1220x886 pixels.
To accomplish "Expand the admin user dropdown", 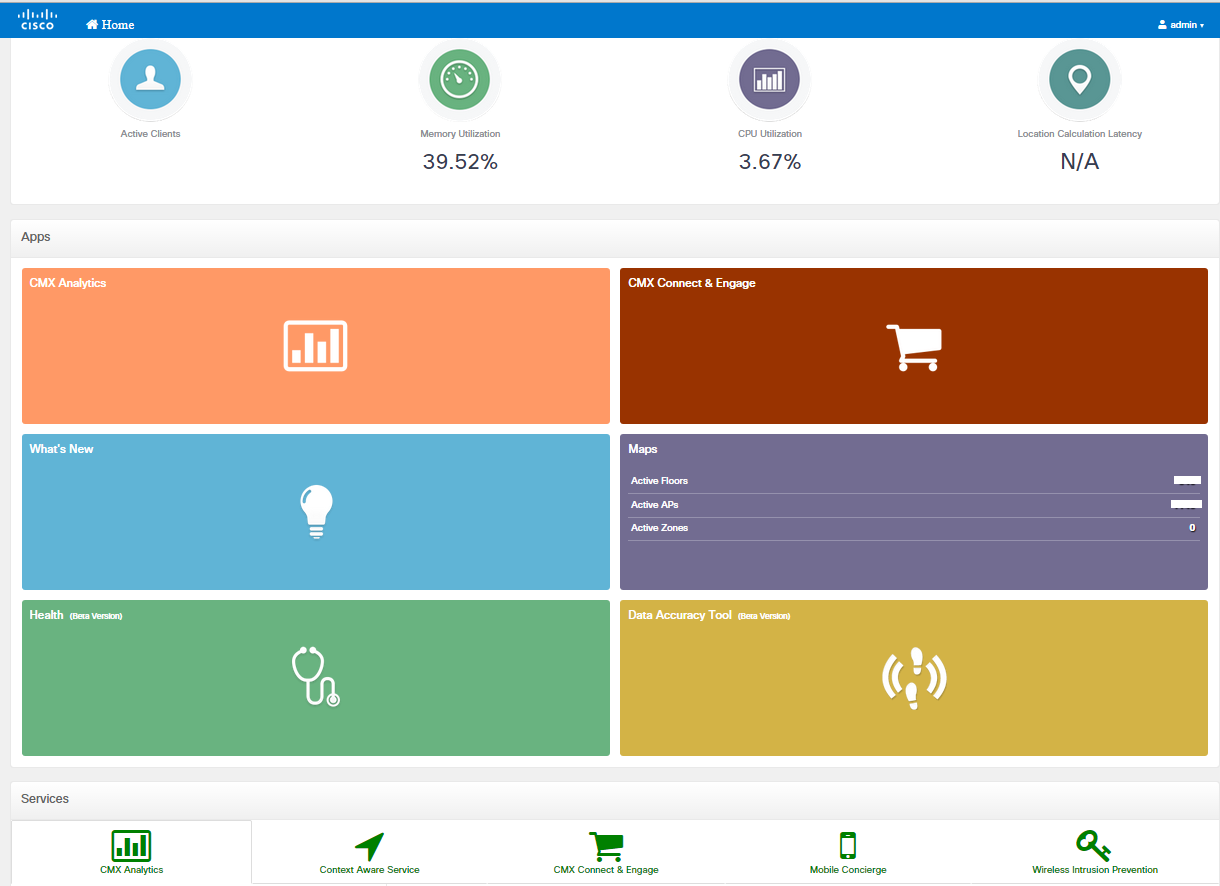I will [1181, 24].
